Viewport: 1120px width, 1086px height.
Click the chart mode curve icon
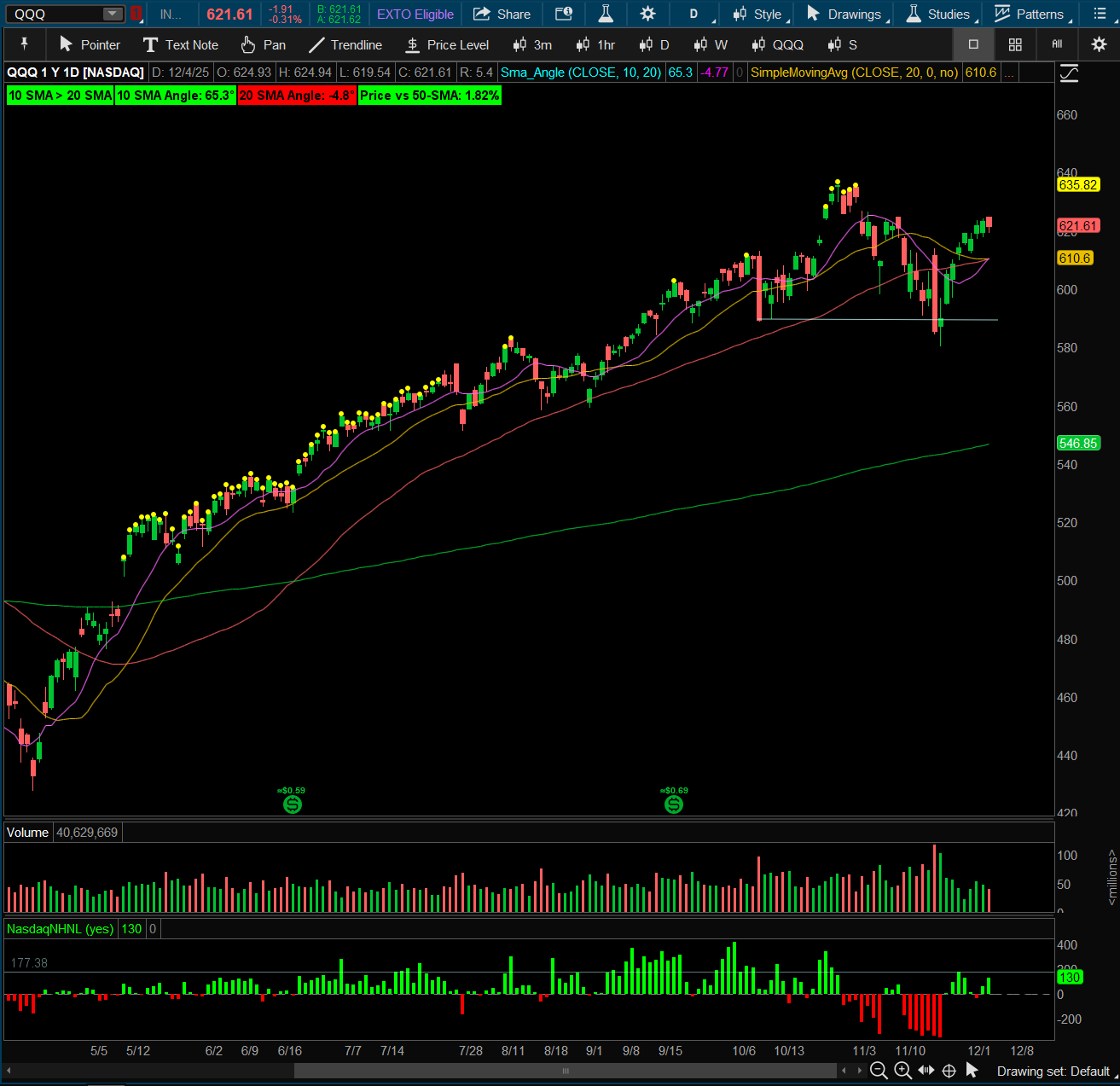pos(1069,73)
